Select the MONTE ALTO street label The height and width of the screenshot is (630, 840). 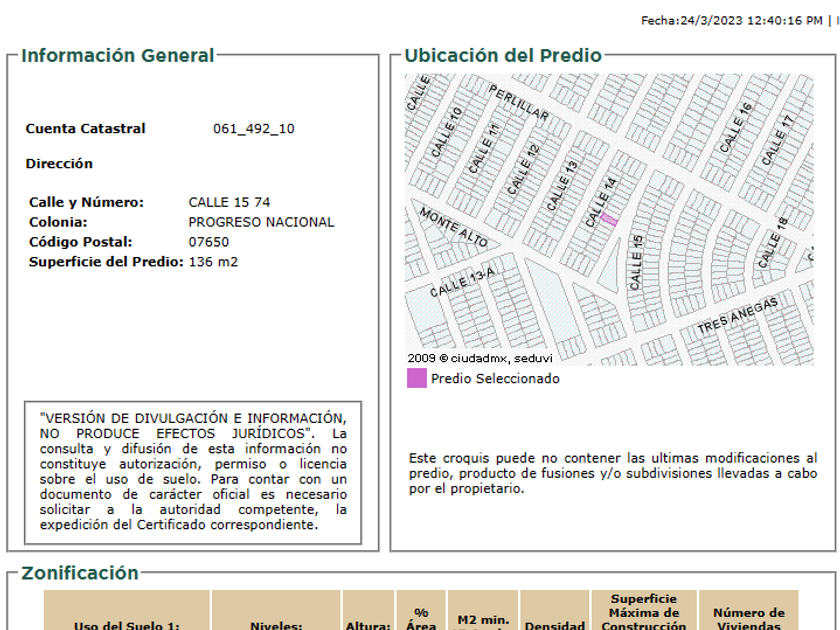tap(453, 228)
